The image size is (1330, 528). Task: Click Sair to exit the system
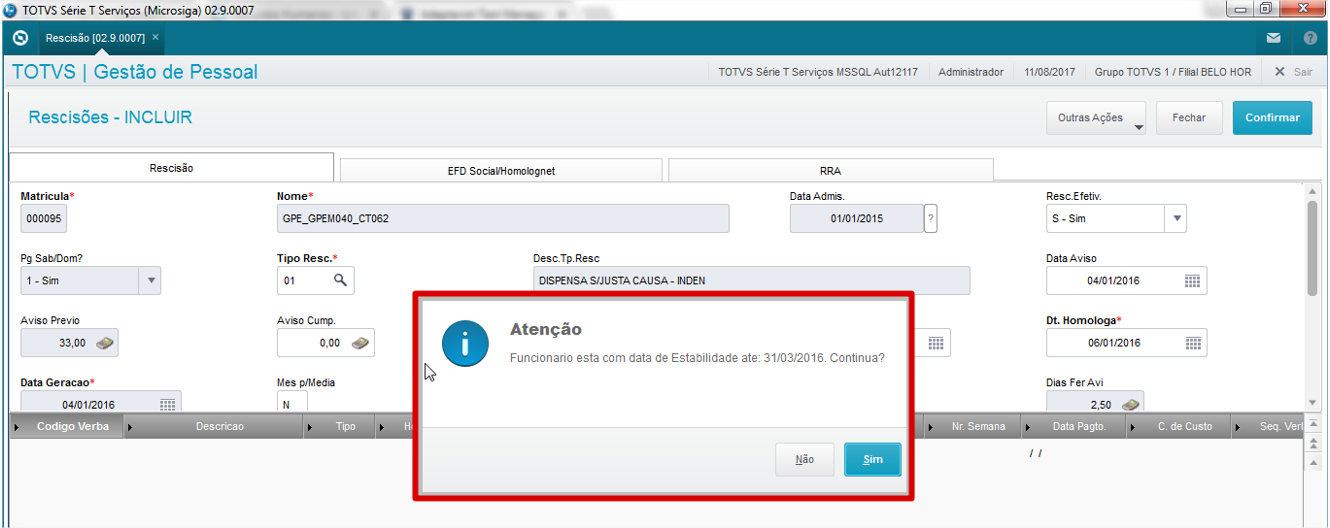[1293, 72]
